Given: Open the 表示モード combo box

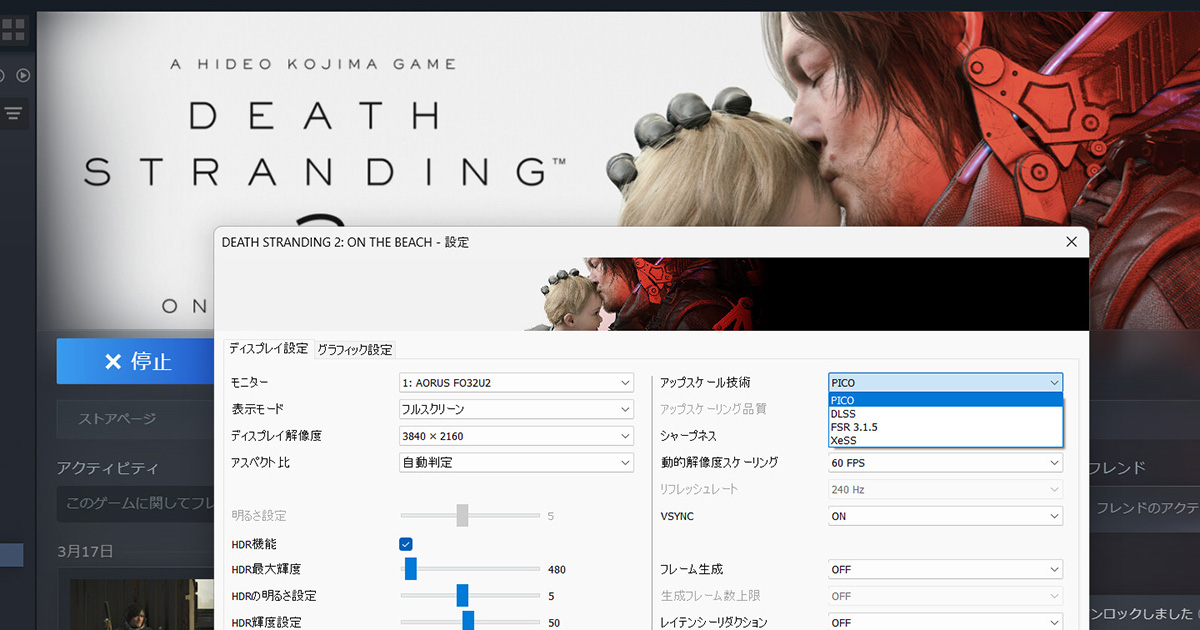Looking at the screenshot, I should [516, 409].
